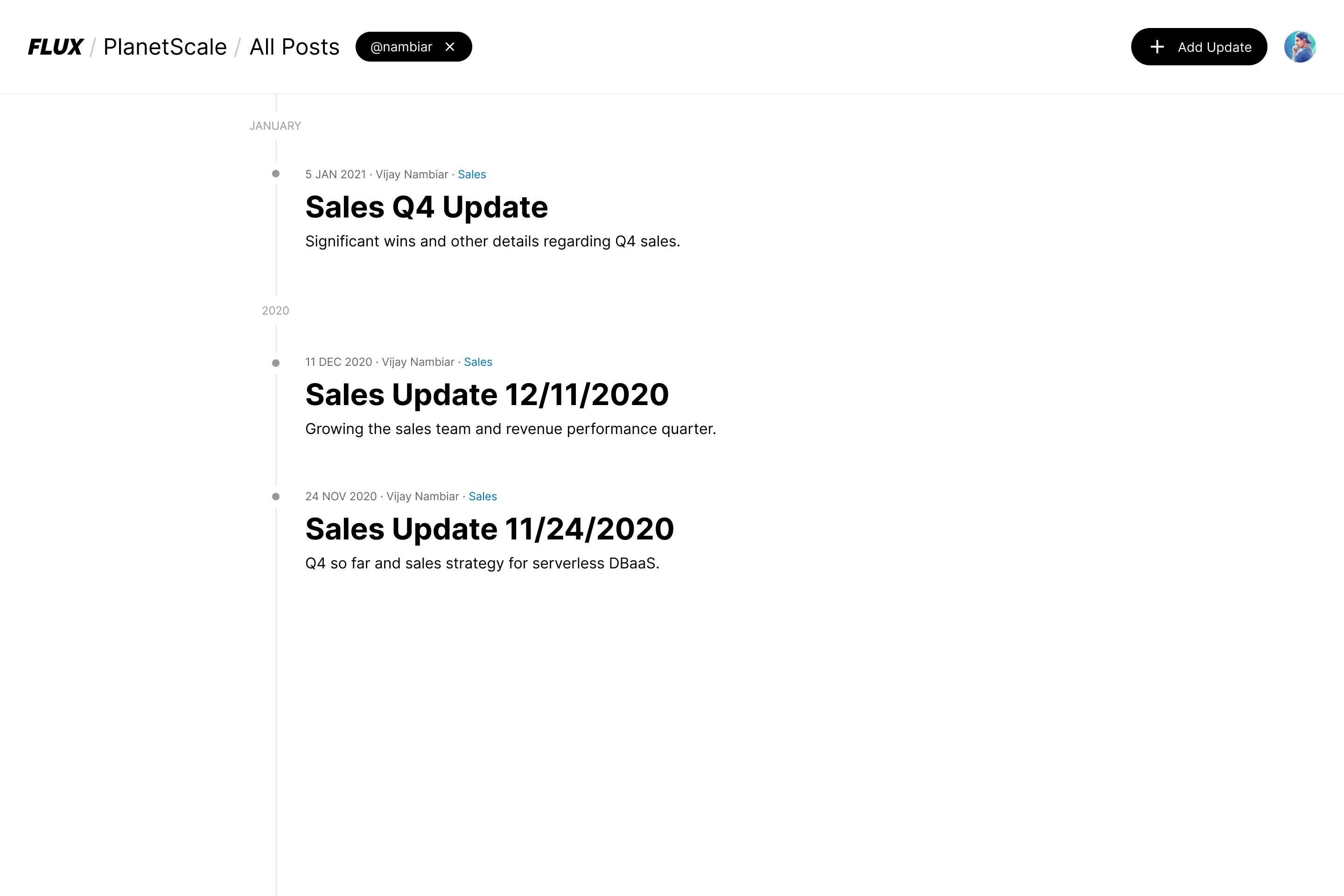The image size is (1344, 896).
Task: Select the 2020 year timeline label
Action: pyautogui.click(x=275, y=310)
